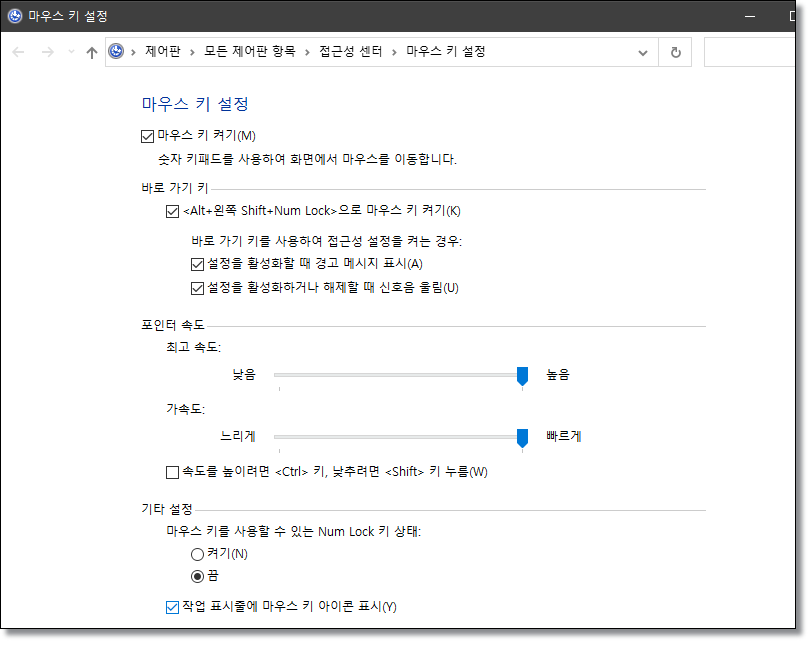Toggle 마우스 키 켜기(M) checkbox
The image size is (808, 656).
pos(147,136)
